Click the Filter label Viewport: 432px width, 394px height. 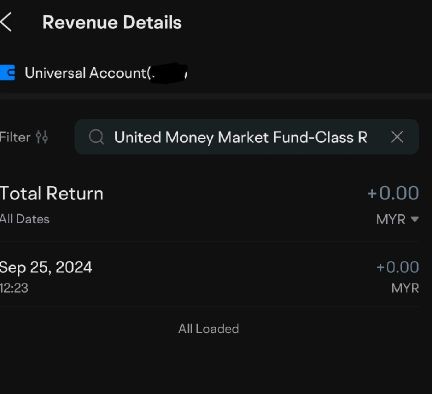[15, 137]
